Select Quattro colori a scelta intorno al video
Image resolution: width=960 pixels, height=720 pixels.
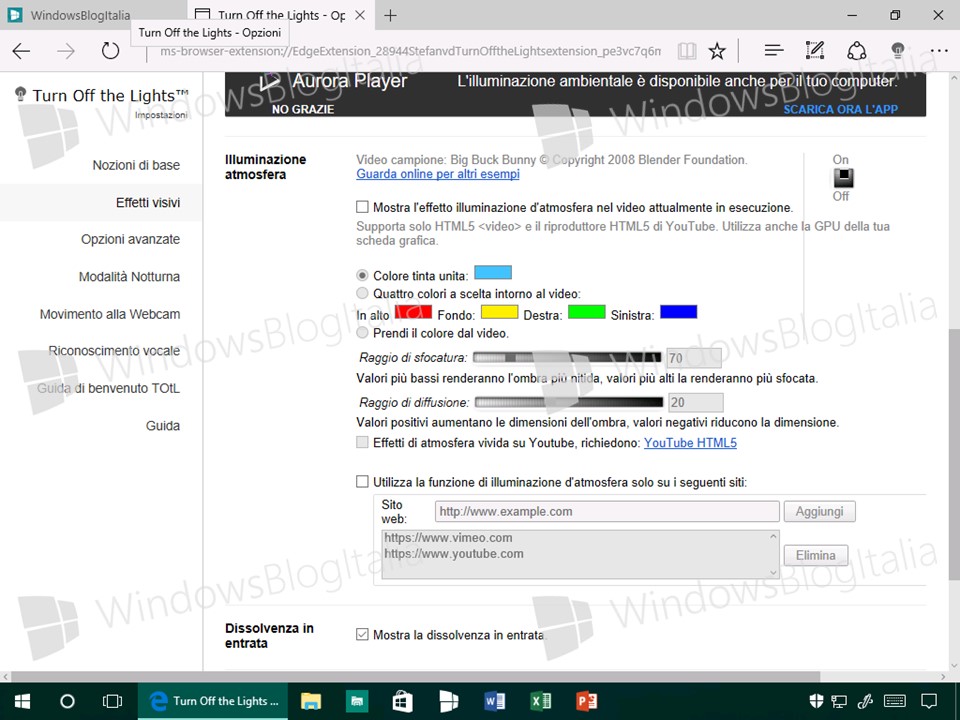coord(362,293)
